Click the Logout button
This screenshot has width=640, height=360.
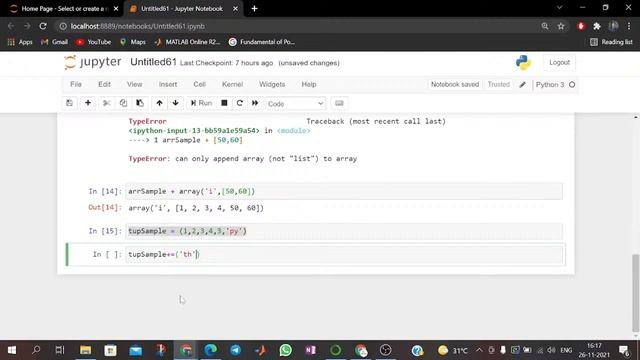(559, 62)
